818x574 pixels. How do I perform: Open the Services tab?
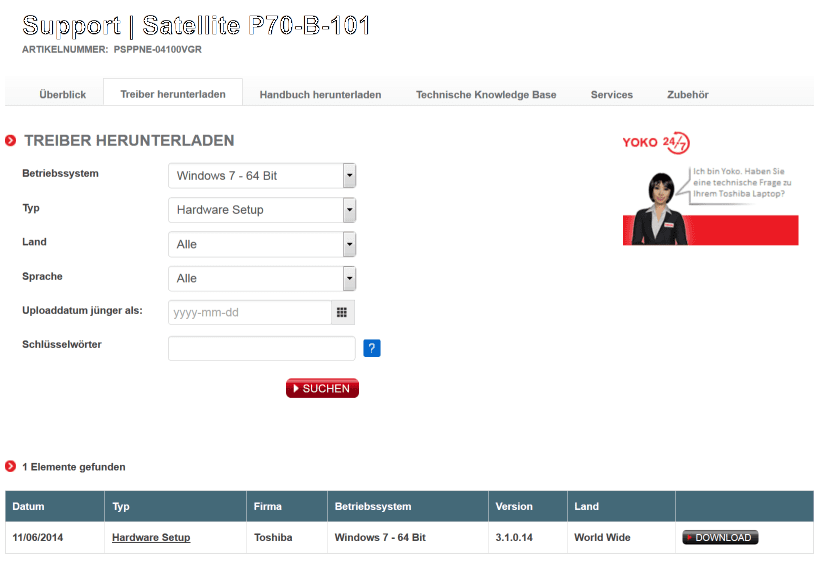tap(612, 94)
